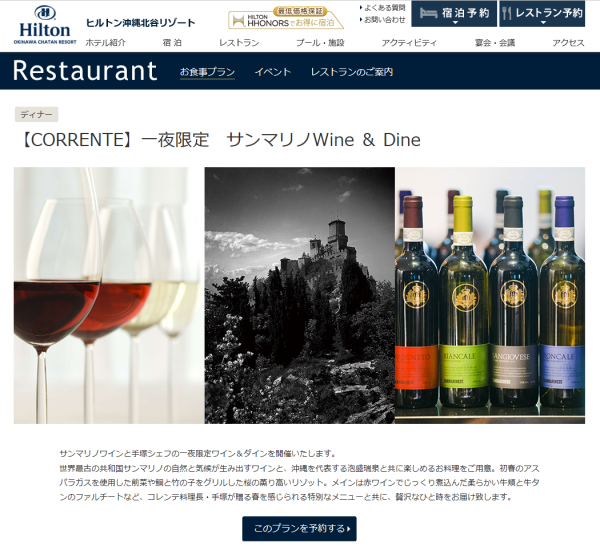Expand the 宿泊予約 dropdown arrow

click(455, 23)
